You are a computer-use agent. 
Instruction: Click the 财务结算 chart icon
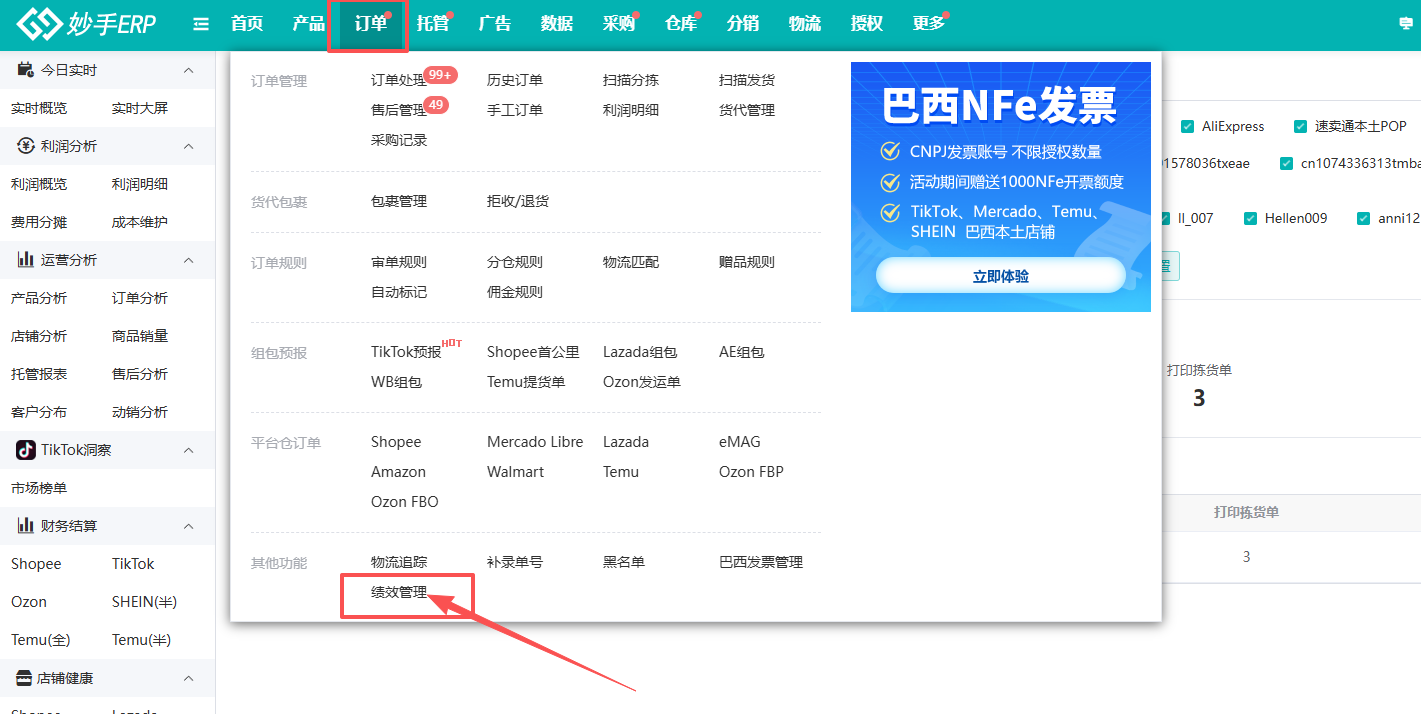(x=25, y=526)
